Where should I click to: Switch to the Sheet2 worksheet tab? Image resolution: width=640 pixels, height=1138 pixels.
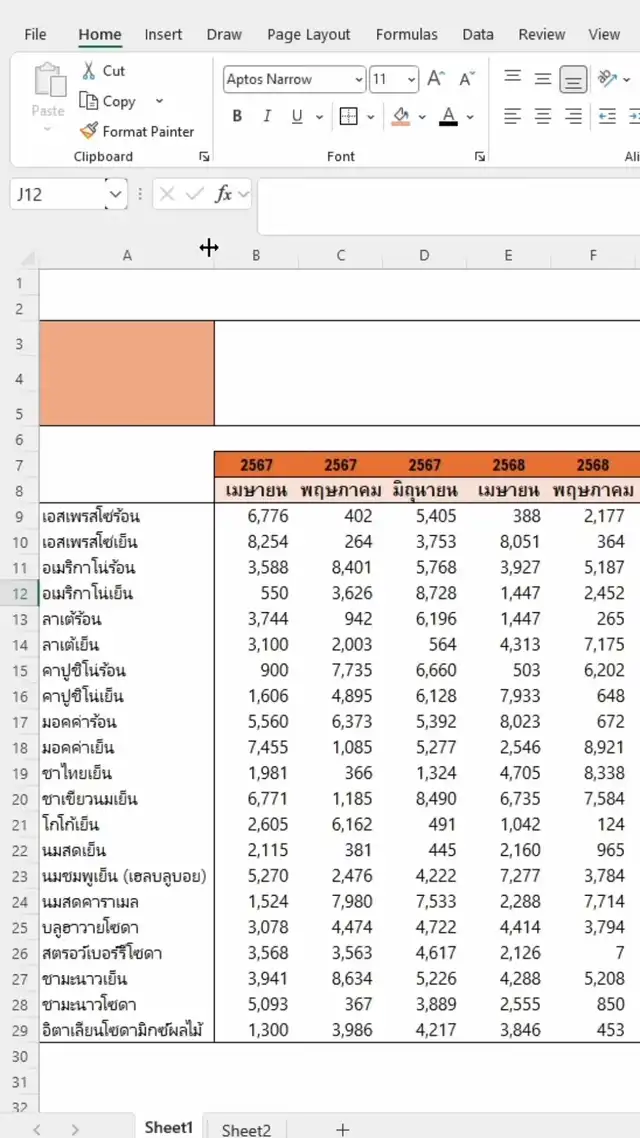[246, 1129]
